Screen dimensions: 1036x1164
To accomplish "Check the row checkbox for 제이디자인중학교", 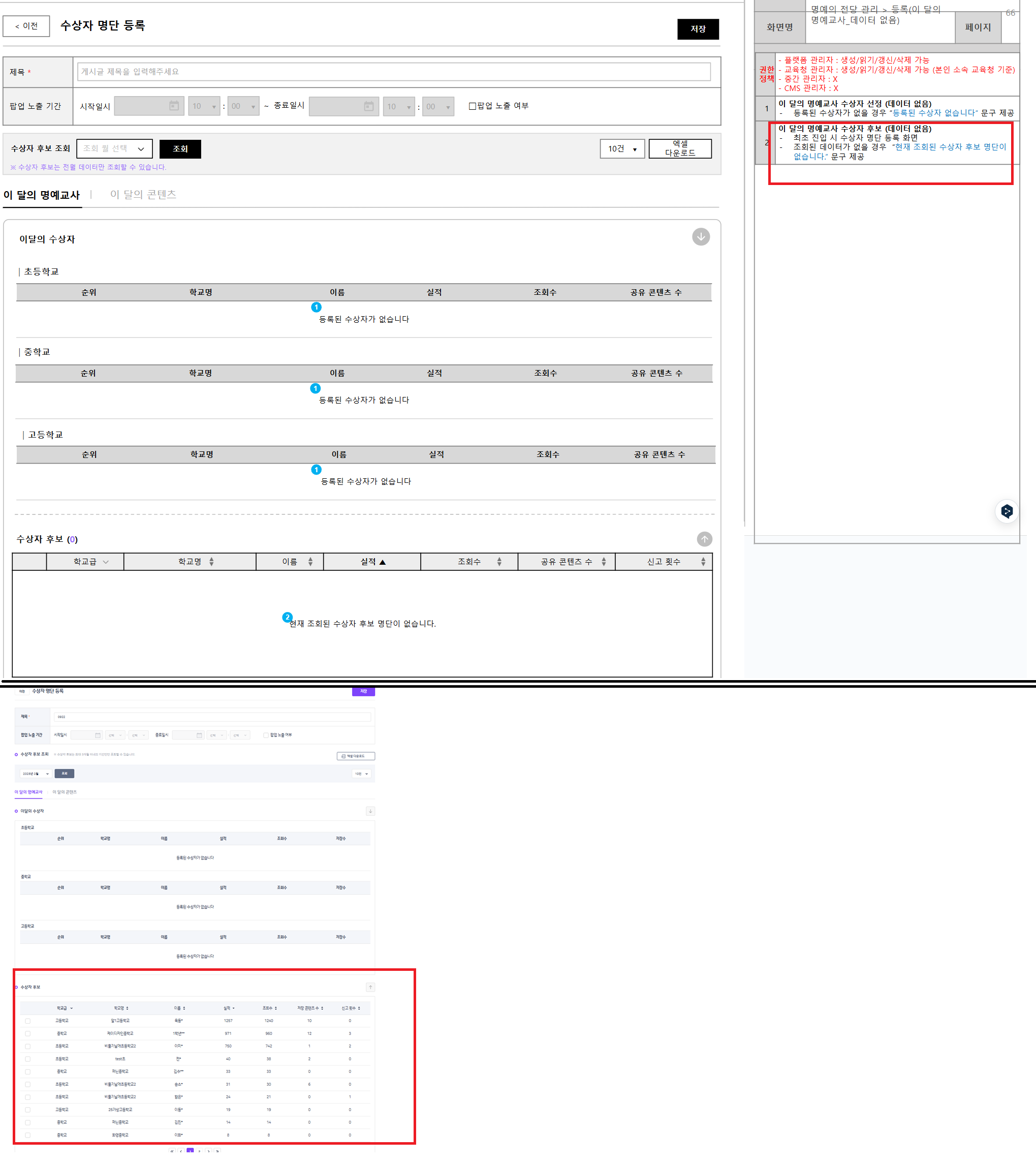I will 27,1033.
